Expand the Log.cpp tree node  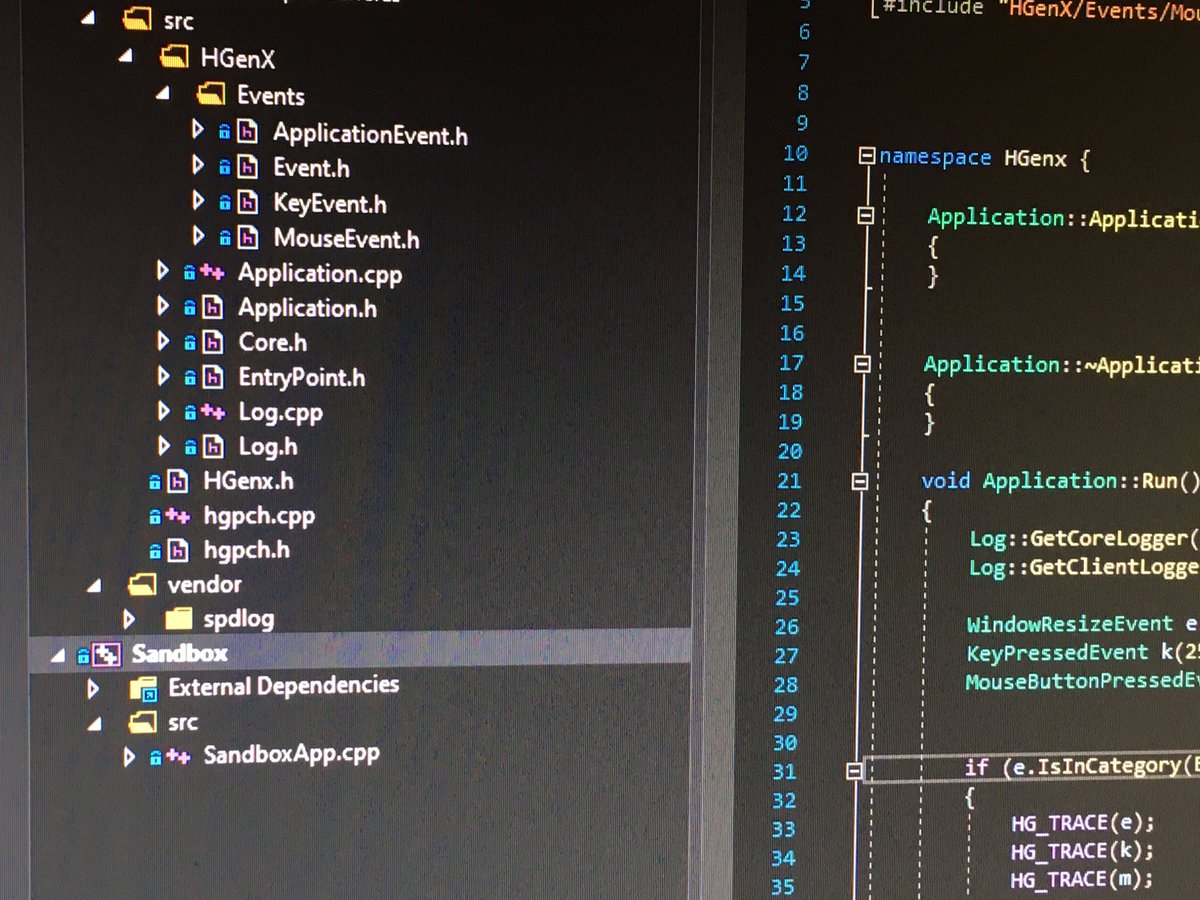[x=163, y=411]
